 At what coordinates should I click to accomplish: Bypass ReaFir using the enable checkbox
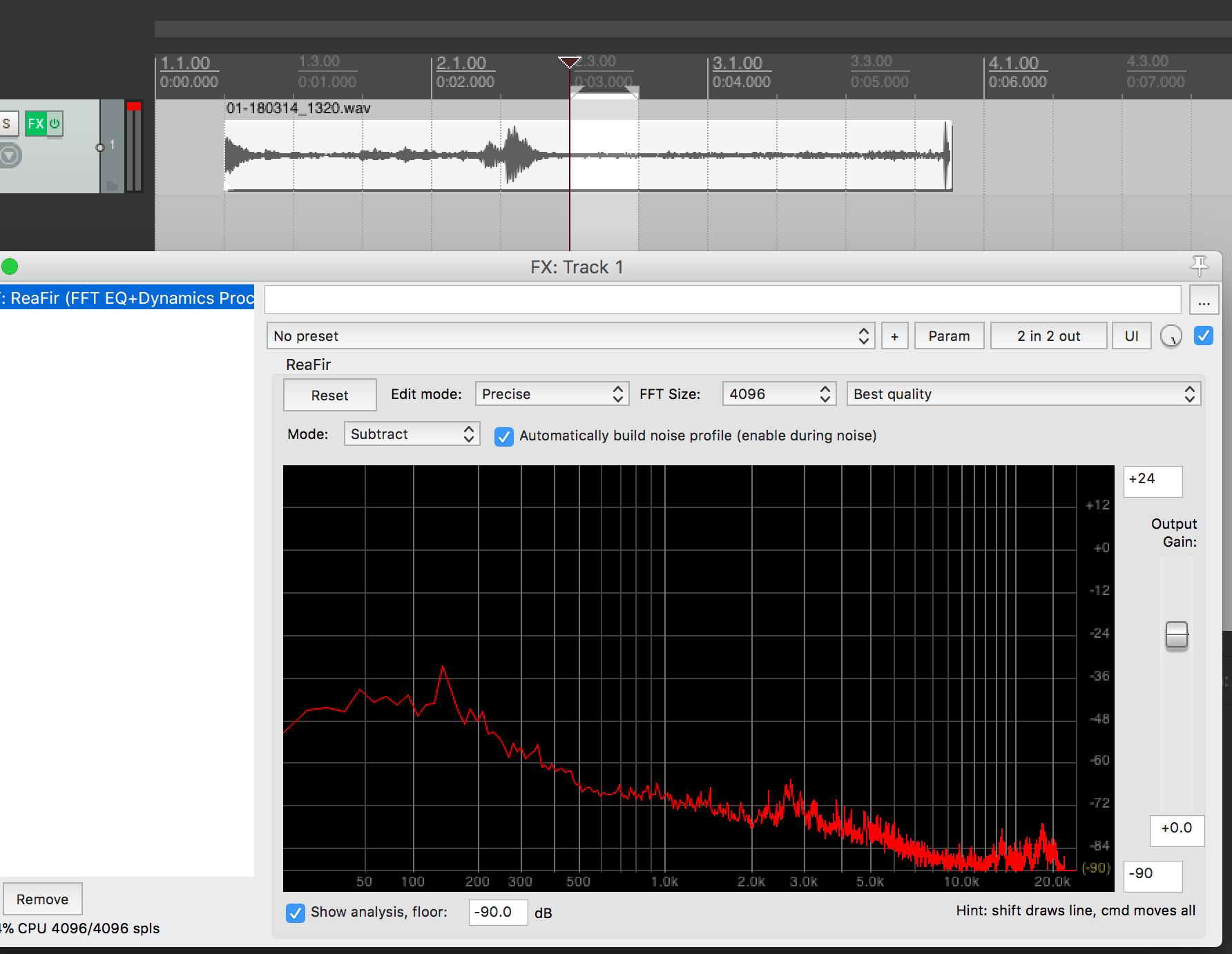point(1203,336)
